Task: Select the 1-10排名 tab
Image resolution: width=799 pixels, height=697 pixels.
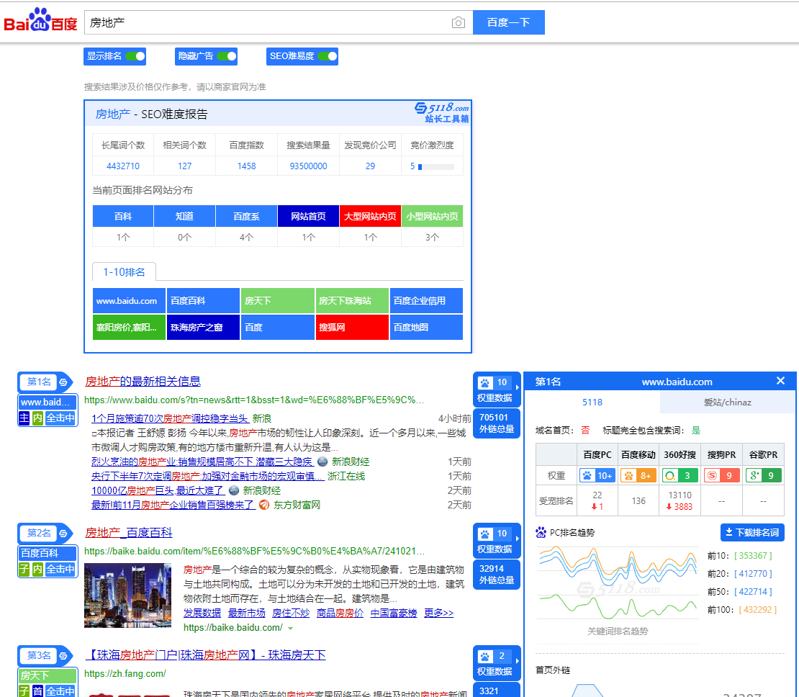Action: (x=124, y=272)
